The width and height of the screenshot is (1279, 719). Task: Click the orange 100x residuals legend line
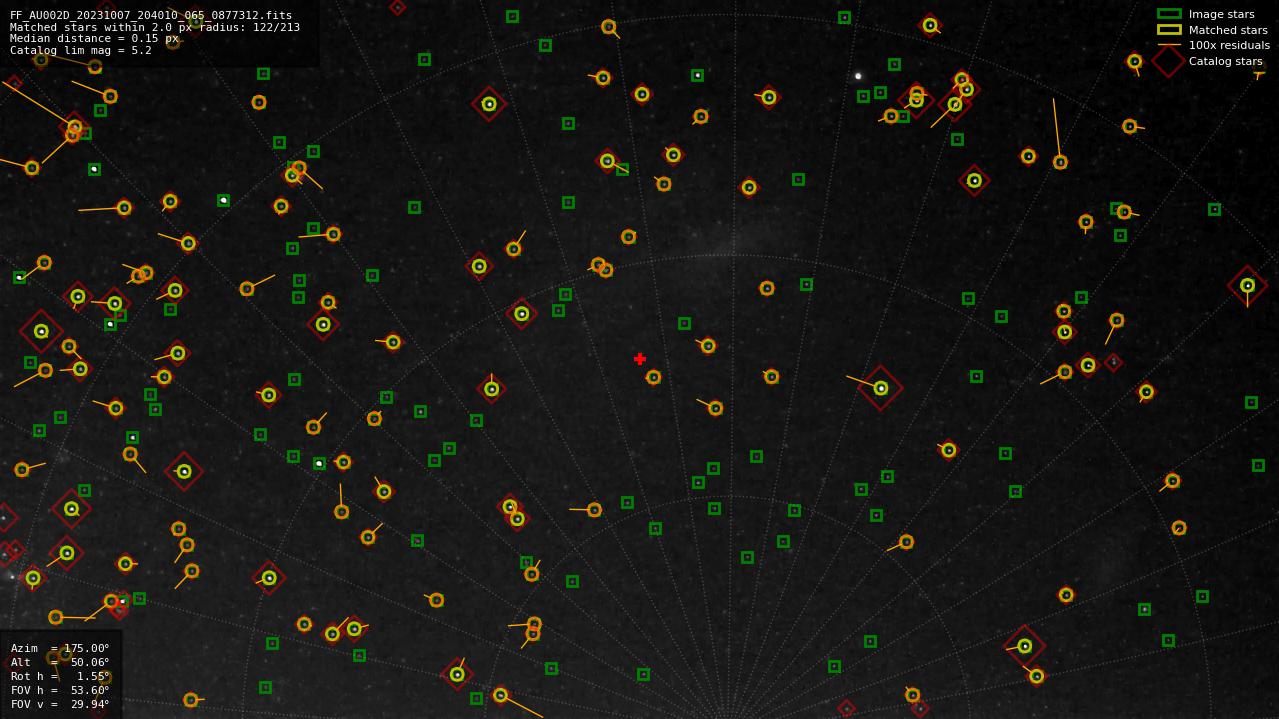[x=1169, y=45]
